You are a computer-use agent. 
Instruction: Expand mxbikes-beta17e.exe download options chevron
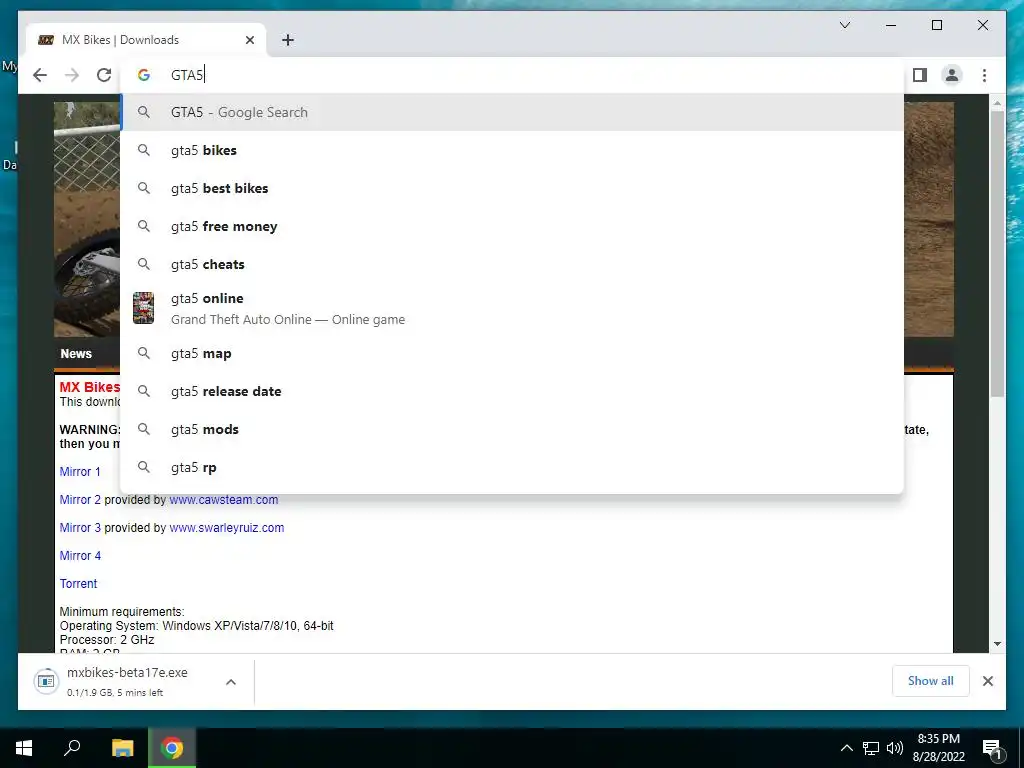pyautogui.click(x=231, y=682)
